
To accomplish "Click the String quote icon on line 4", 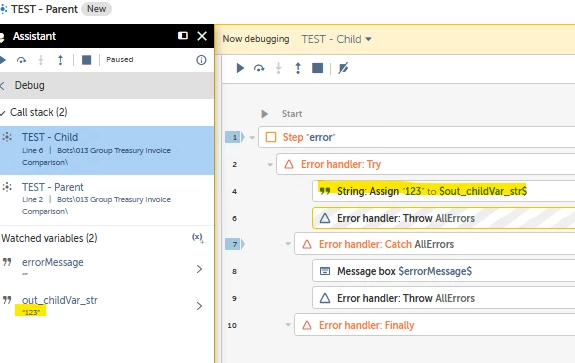I will 325,191.
